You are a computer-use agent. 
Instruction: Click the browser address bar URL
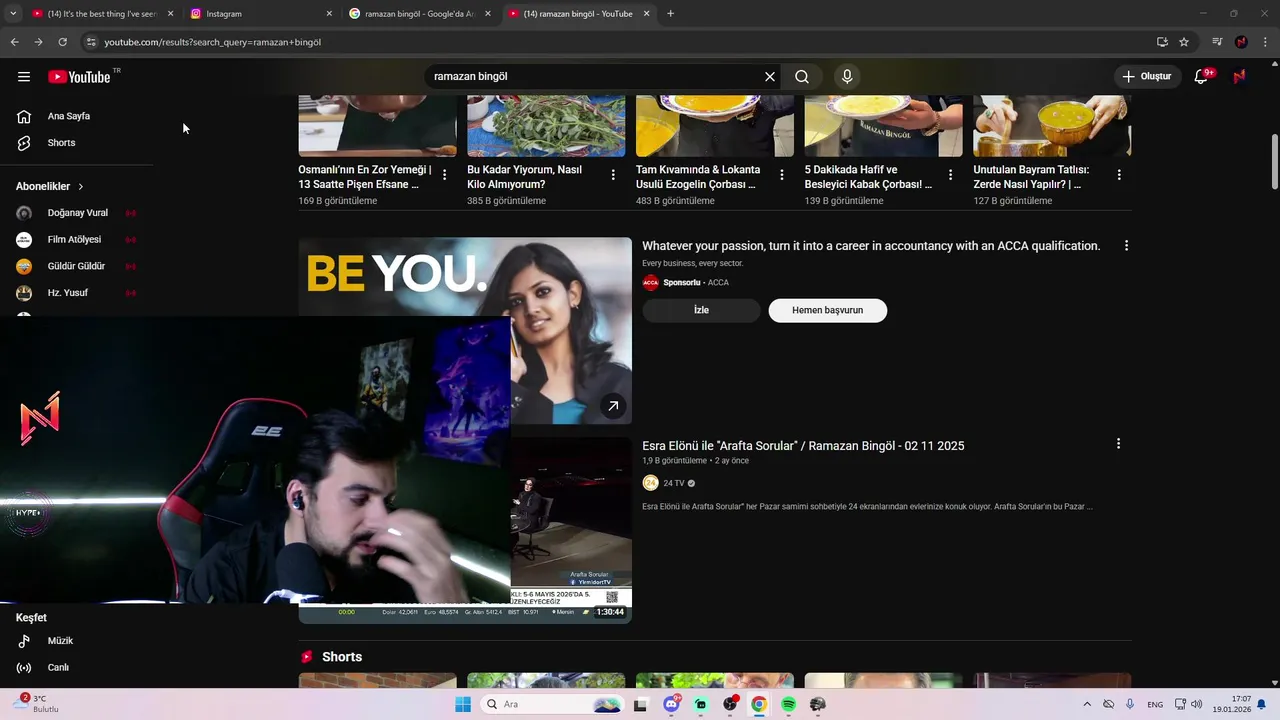tap(212, 42)
